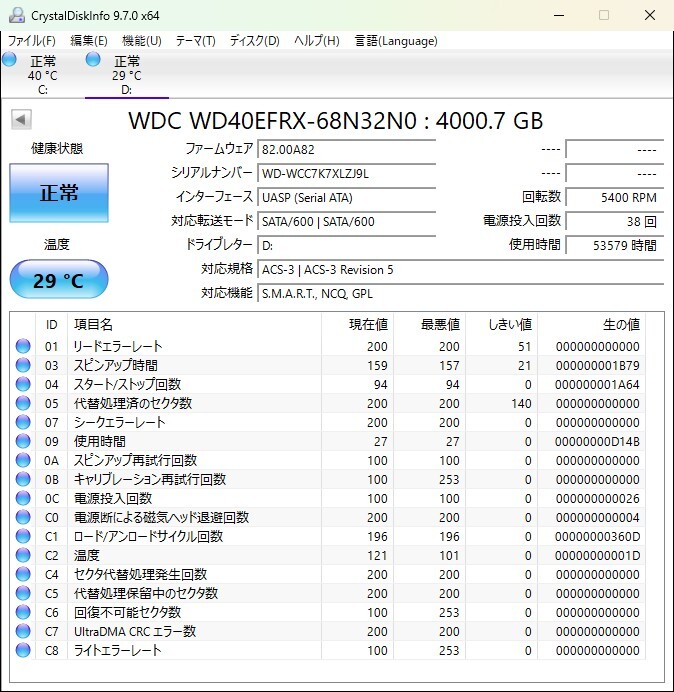Click the 現在値 column header
The image size is (674, 692).
(358, 325)
